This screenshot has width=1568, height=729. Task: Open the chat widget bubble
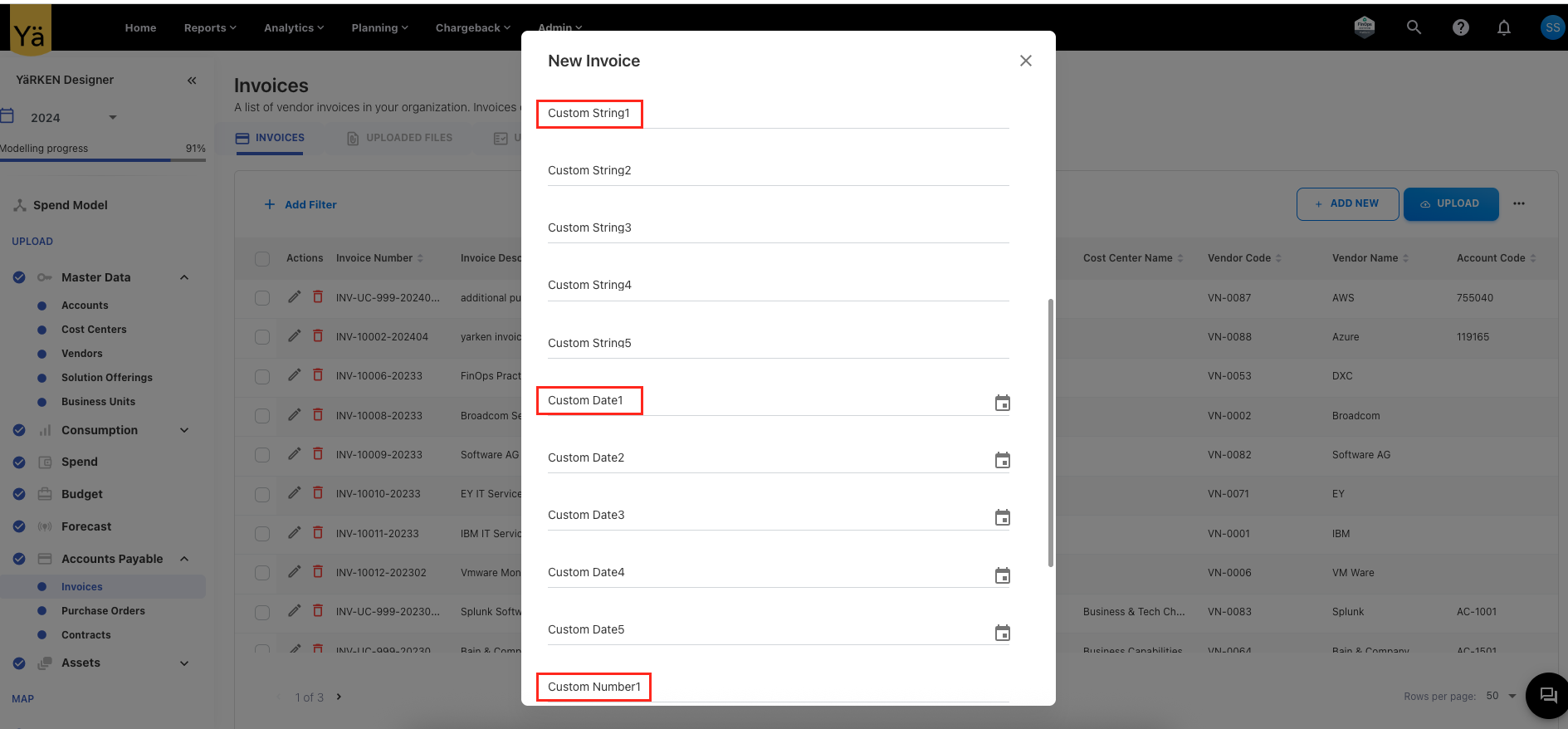tap(1547, 696)
